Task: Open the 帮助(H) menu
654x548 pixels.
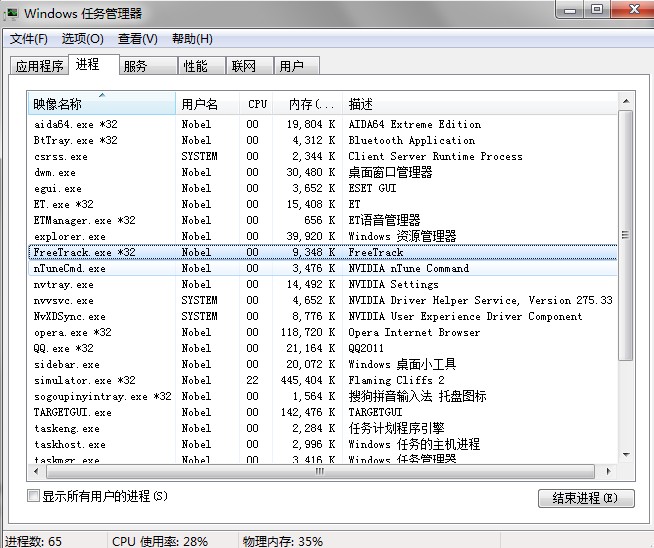Action: 192,39
